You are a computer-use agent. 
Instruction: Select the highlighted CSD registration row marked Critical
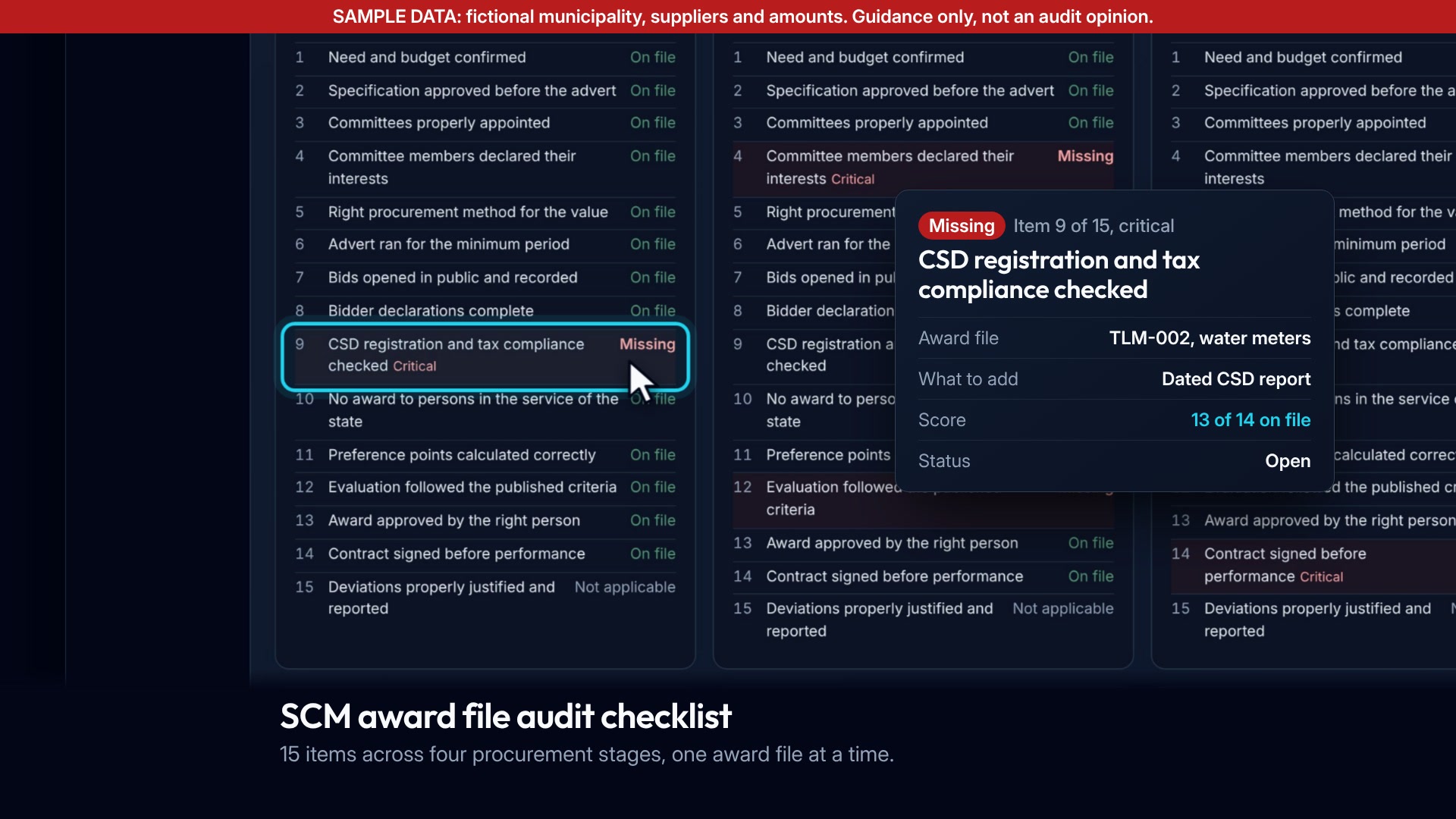pos(485,356)
